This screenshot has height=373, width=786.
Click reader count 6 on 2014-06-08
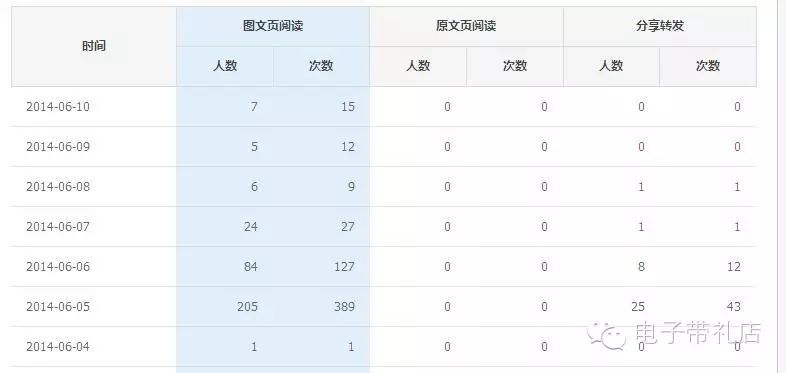click(254, 187)
